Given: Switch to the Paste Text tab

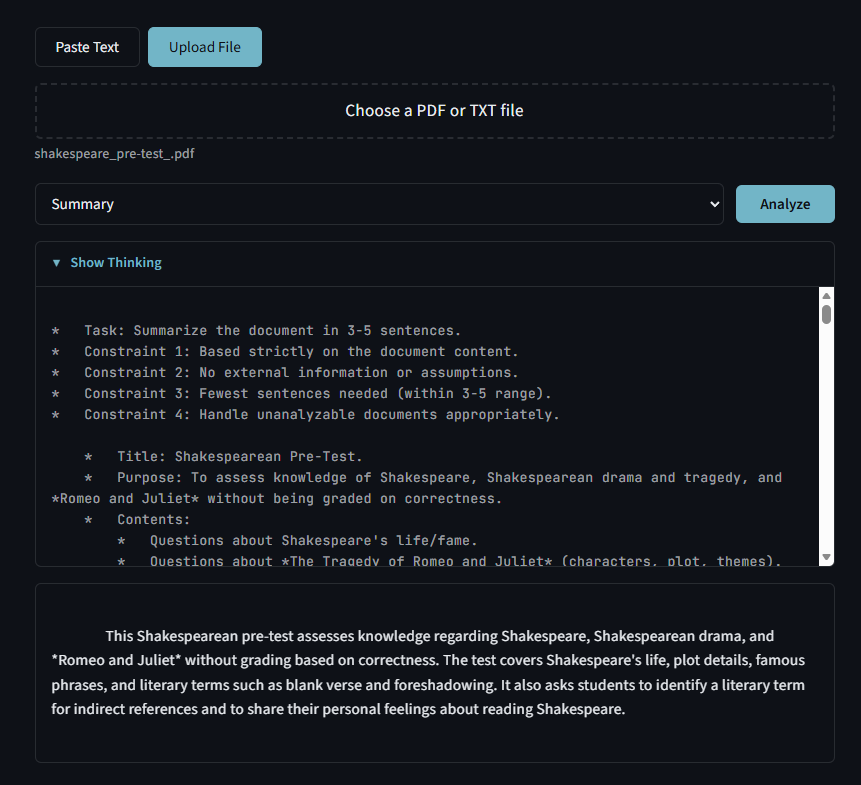Looking at the screenshot, I should [x=87, y=47].
